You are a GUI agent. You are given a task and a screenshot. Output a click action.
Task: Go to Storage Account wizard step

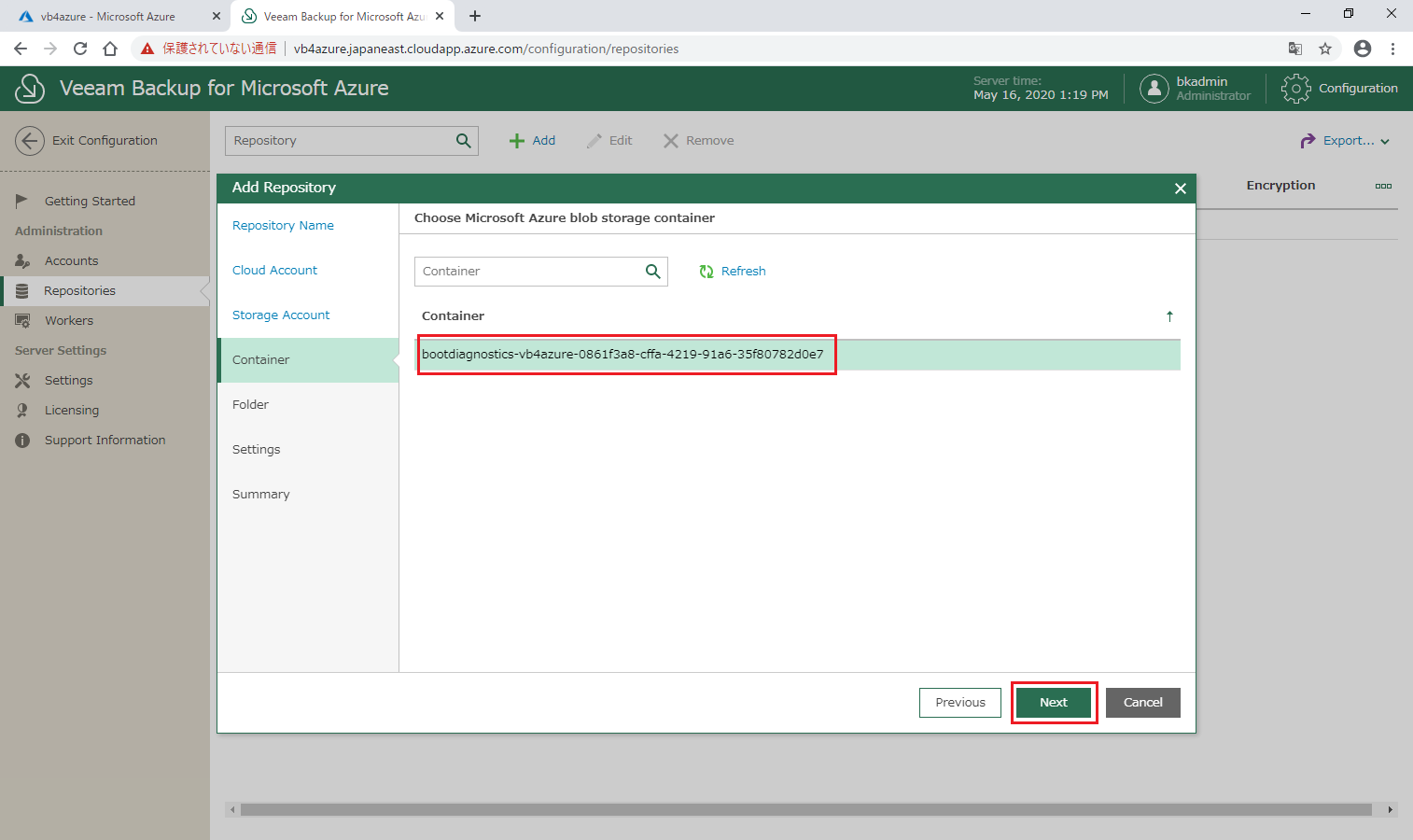pyautogui.click(x=281, y=315)
